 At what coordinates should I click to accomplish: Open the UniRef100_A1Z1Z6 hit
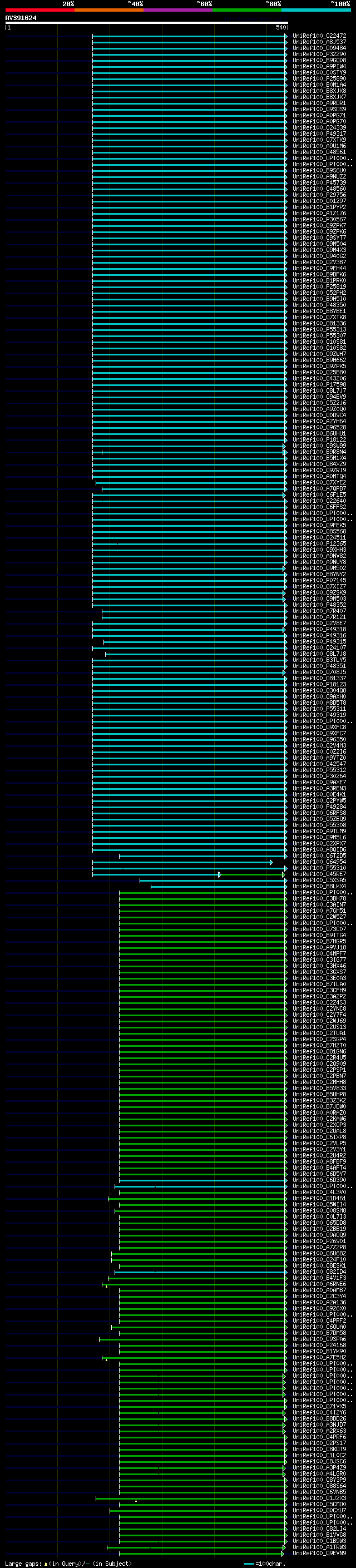point(319,213)
